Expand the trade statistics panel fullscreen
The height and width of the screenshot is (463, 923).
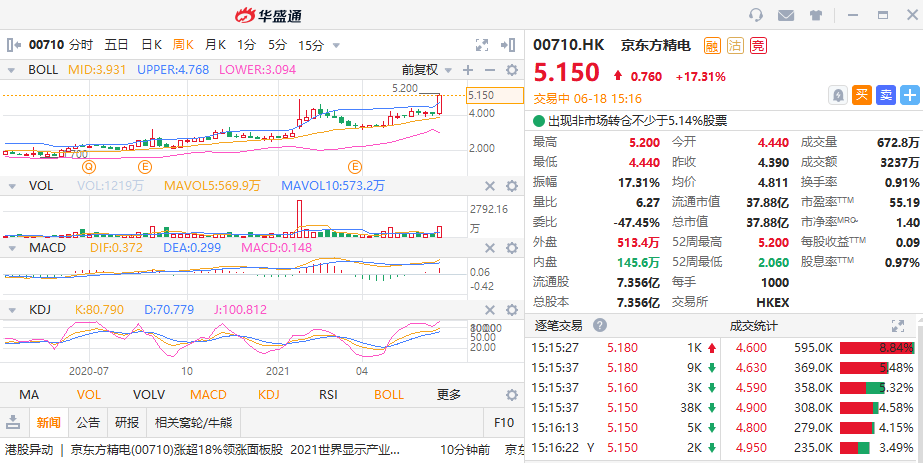click(x=898, y=325)
